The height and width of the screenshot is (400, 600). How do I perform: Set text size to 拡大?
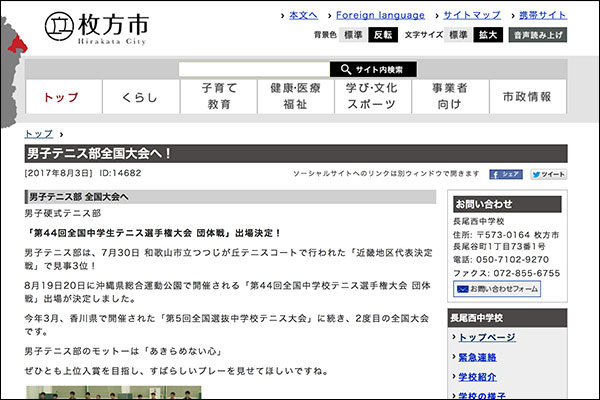(x=487, y=35)
